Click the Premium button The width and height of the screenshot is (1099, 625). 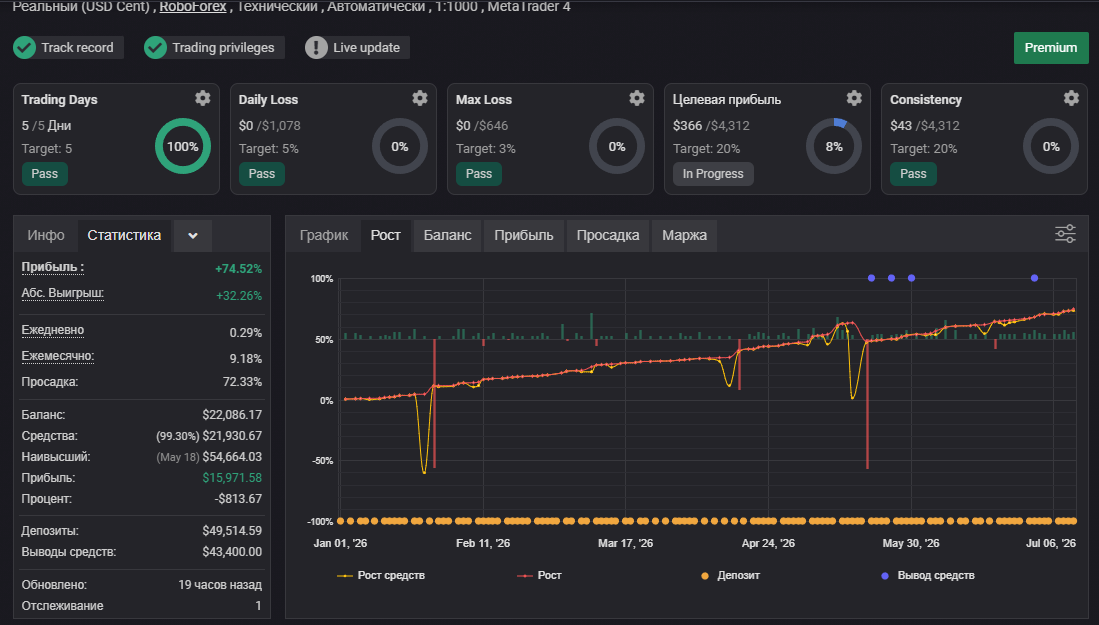(x=1051, y=48)
